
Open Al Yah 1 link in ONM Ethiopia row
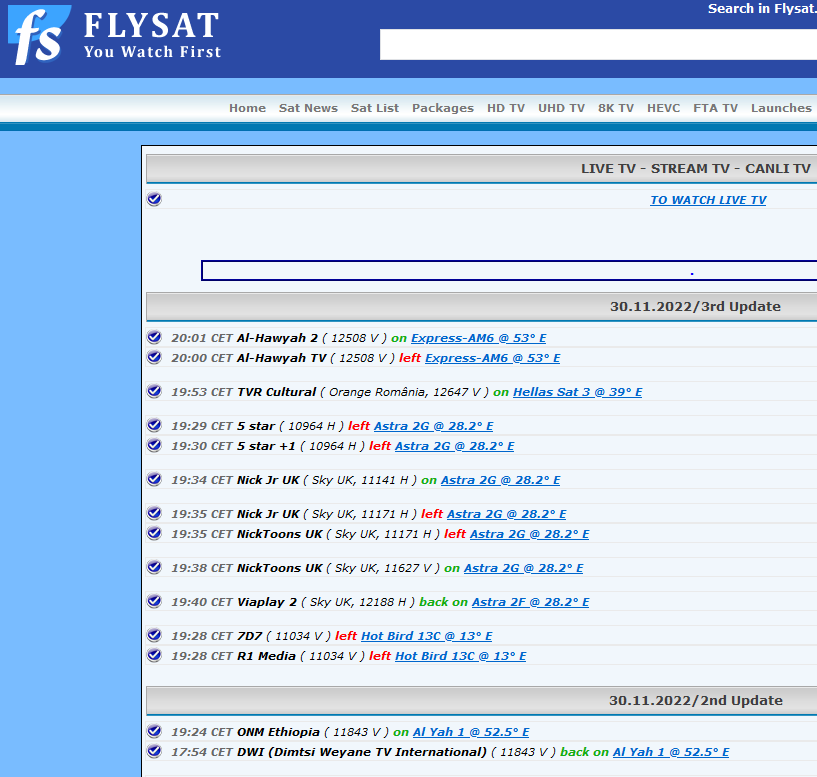(x=471, y=732)
